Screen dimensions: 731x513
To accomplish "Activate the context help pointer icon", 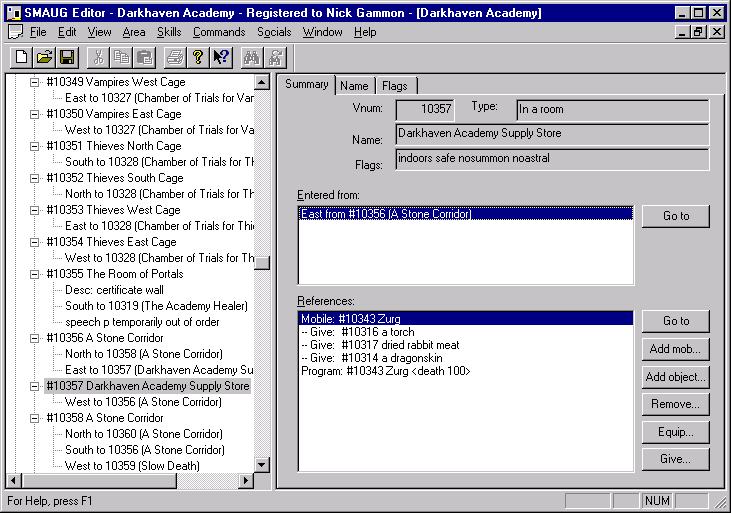I will tap(221, 58).
